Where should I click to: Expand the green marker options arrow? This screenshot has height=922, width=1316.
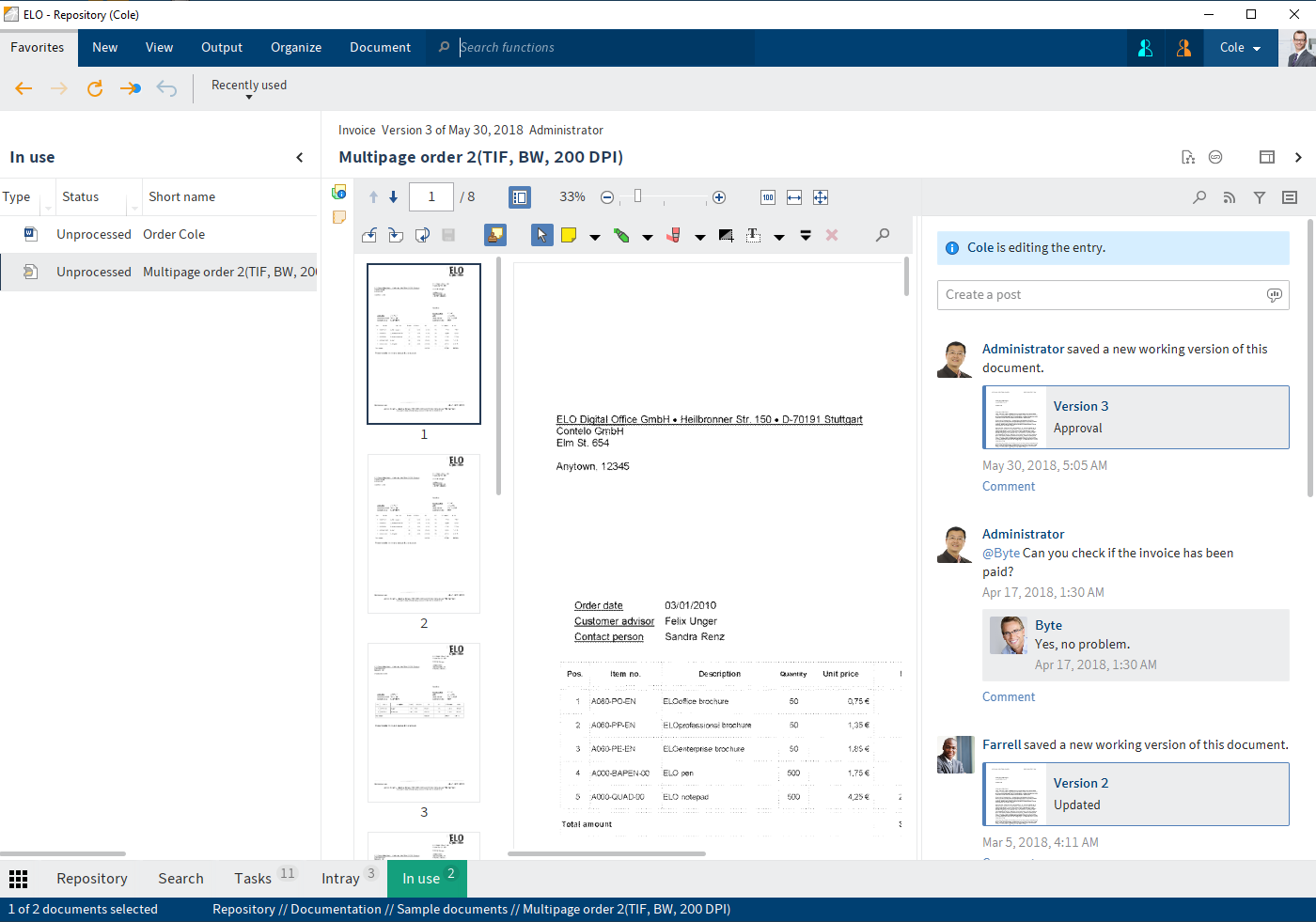pos(648,237)
